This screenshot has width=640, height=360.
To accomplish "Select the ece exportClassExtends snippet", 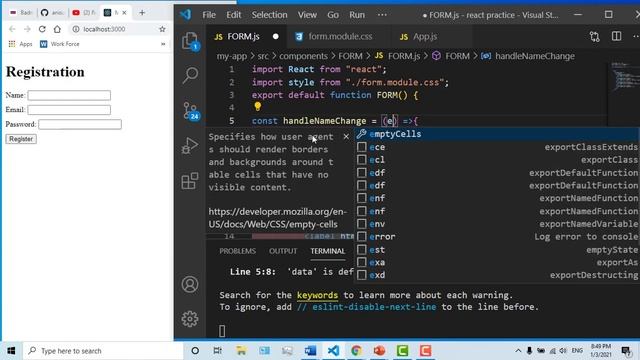I will 497,147.
